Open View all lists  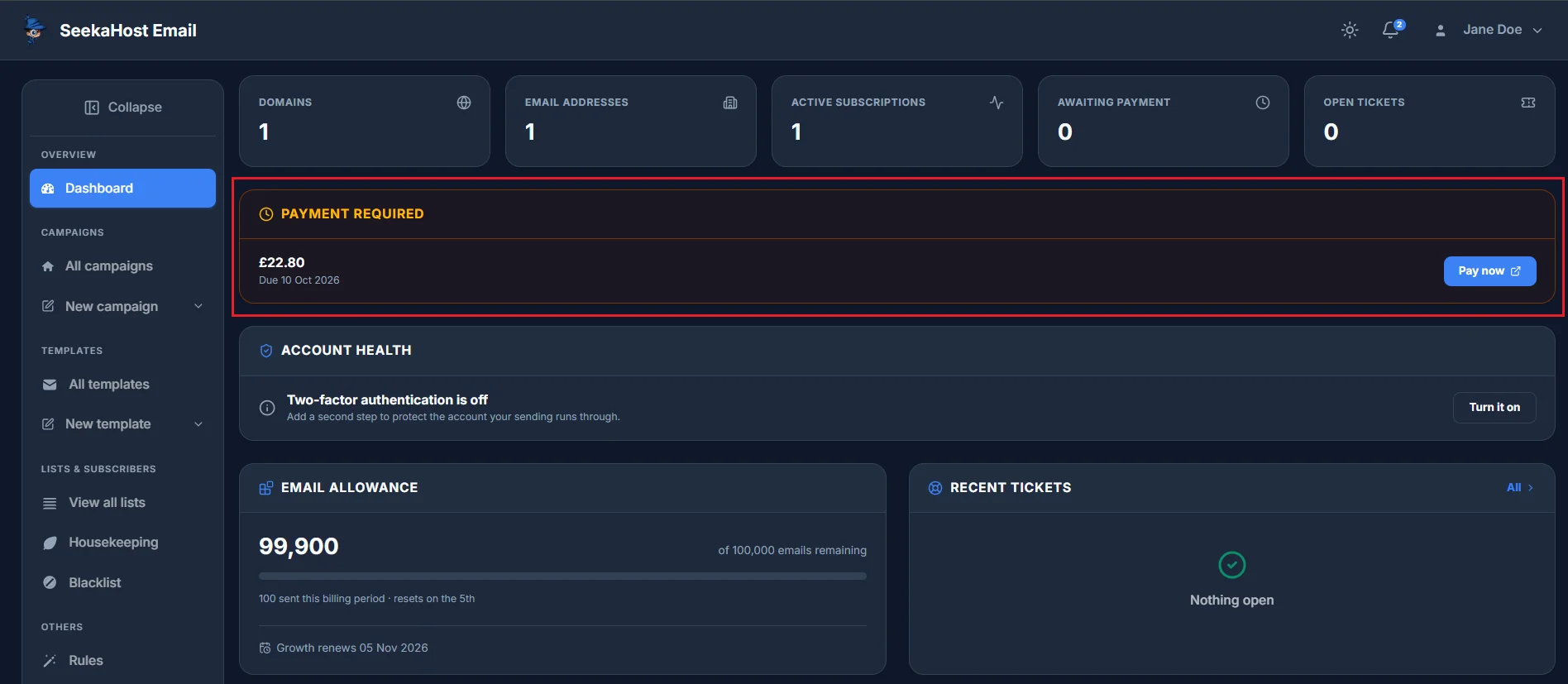tap(122, 503)
